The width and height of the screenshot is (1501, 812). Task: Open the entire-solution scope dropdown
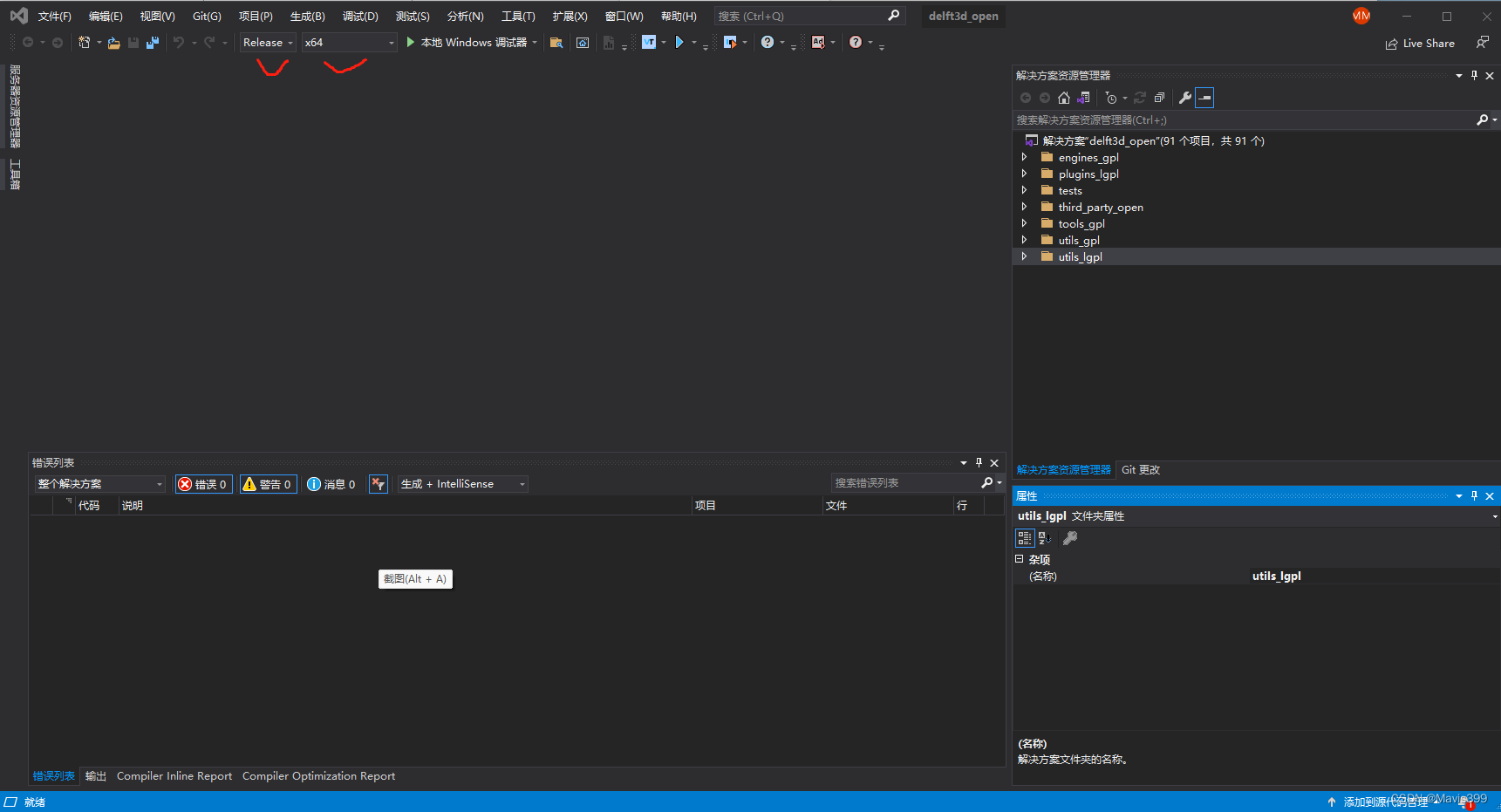(x=100, y=484)
